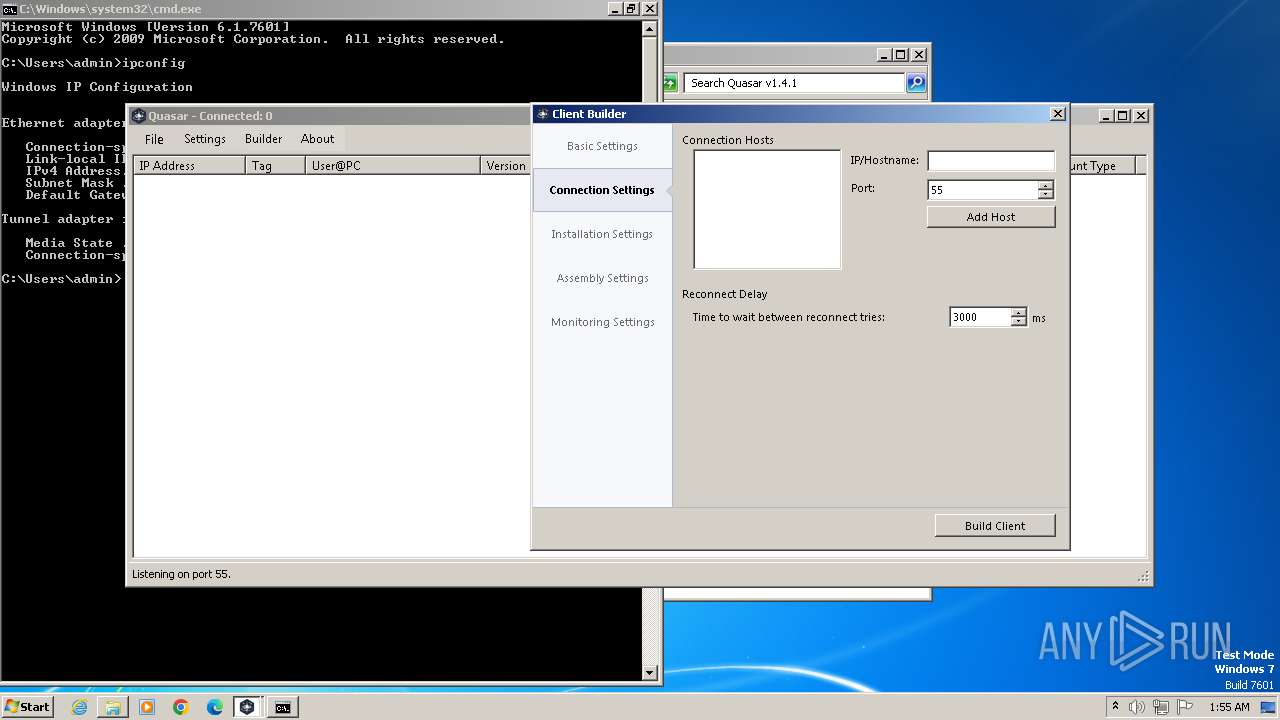Open Action Center flag tray icon
The image size is (1280, 720).
tap(1185, 707)
